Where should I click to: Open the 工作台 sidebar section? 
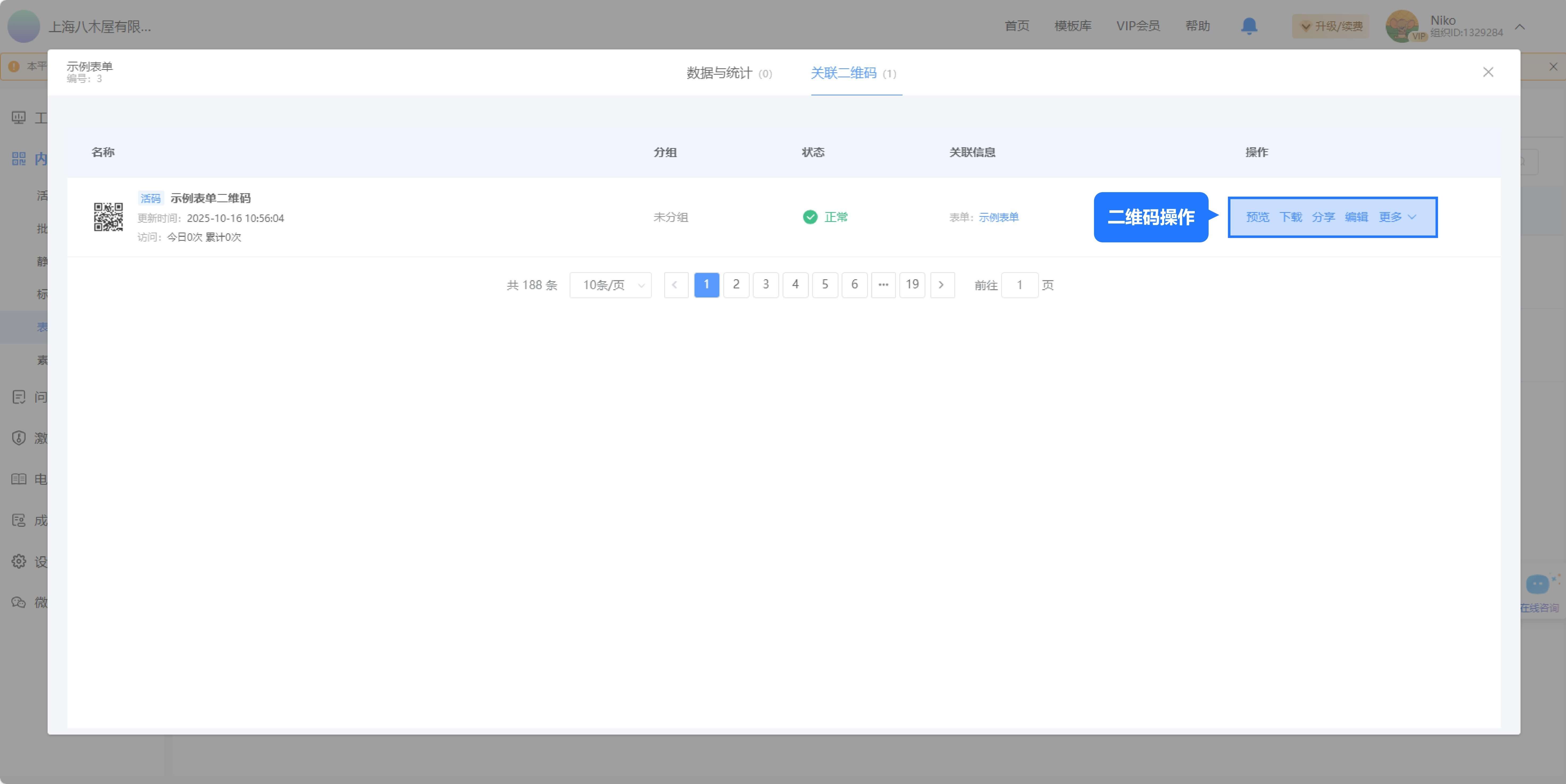[x=18, y=117]
